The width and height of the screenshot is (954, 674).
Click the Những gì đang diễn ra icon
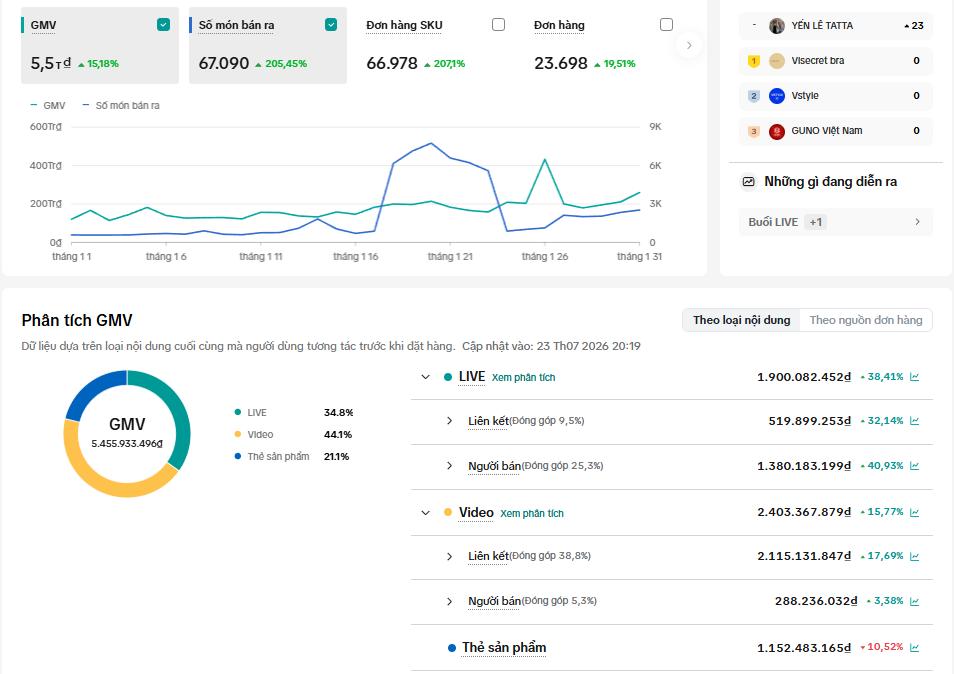pos(748,182)
